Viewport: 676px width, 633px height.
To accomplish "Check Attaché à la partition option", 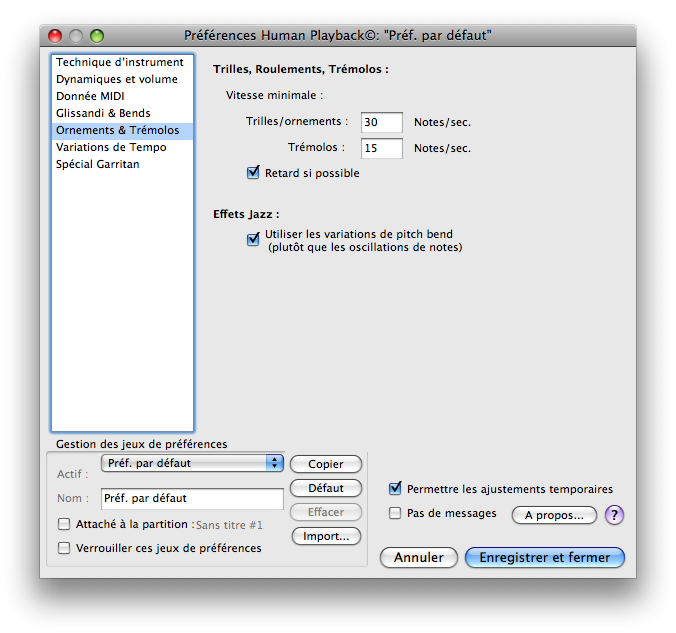I will point(65,524).
